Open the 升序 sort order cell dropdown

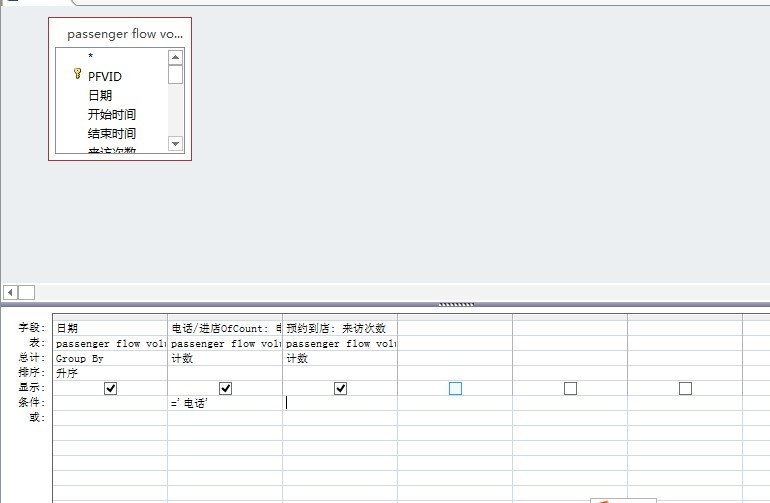110,373
